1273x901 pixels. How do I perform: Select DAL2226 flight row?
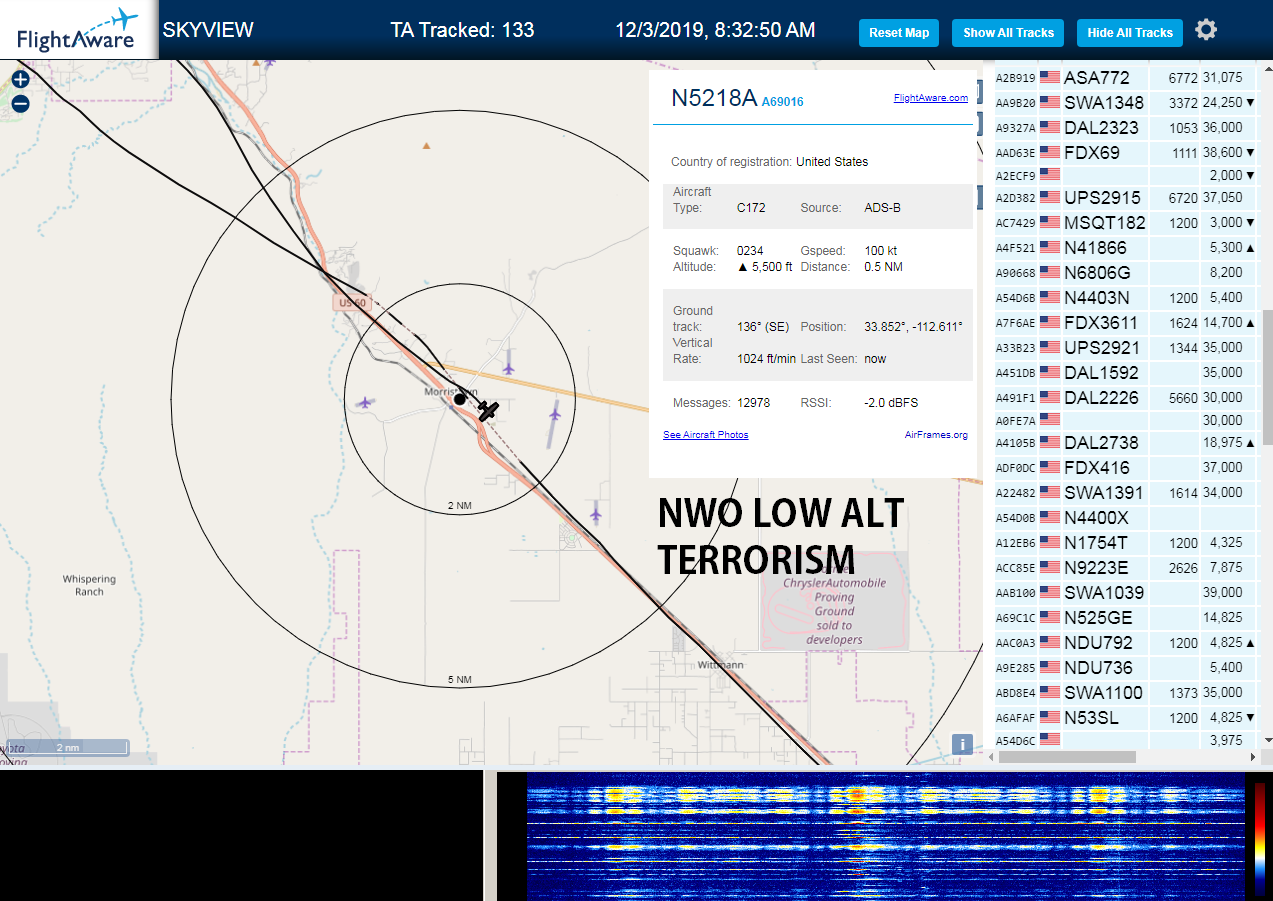tap(1126, 397)
